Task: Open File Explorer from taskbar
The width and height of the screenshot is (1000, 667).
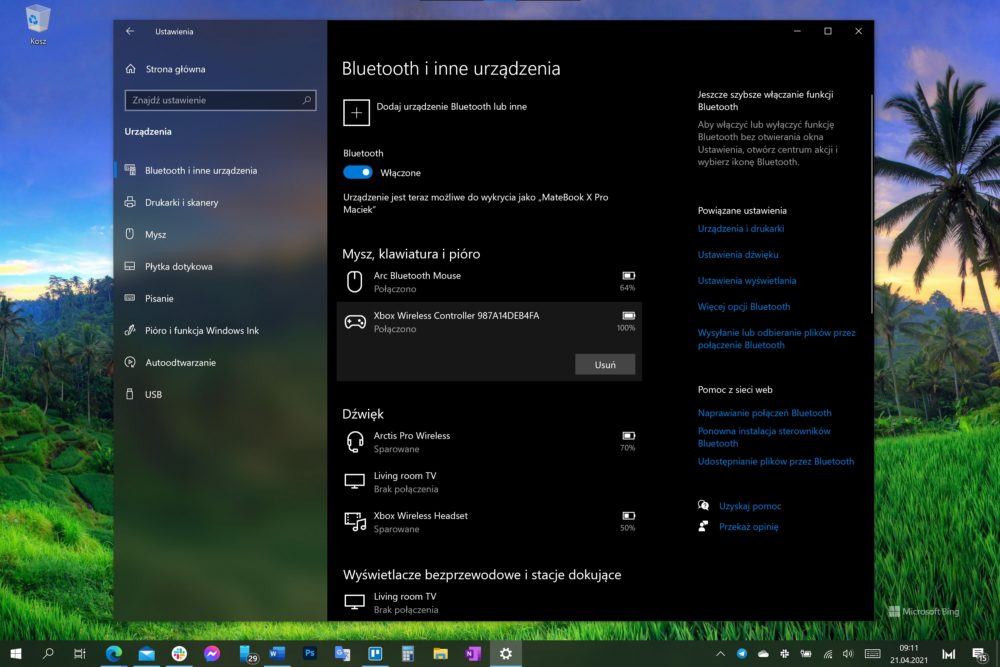Action: 440,654
